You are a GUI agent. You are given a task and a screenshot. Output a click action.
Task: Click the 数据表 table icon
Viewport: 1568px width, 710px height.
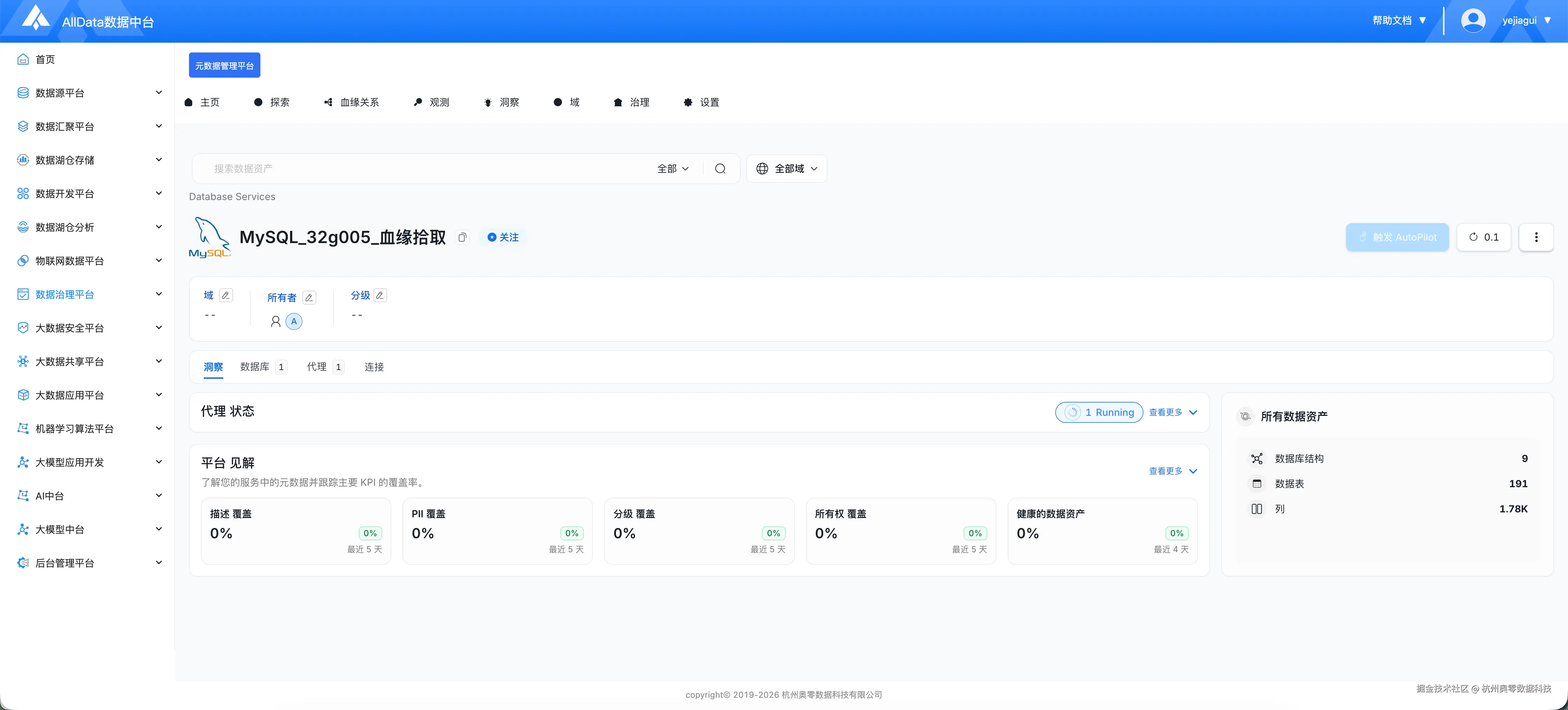point(1256,484)
